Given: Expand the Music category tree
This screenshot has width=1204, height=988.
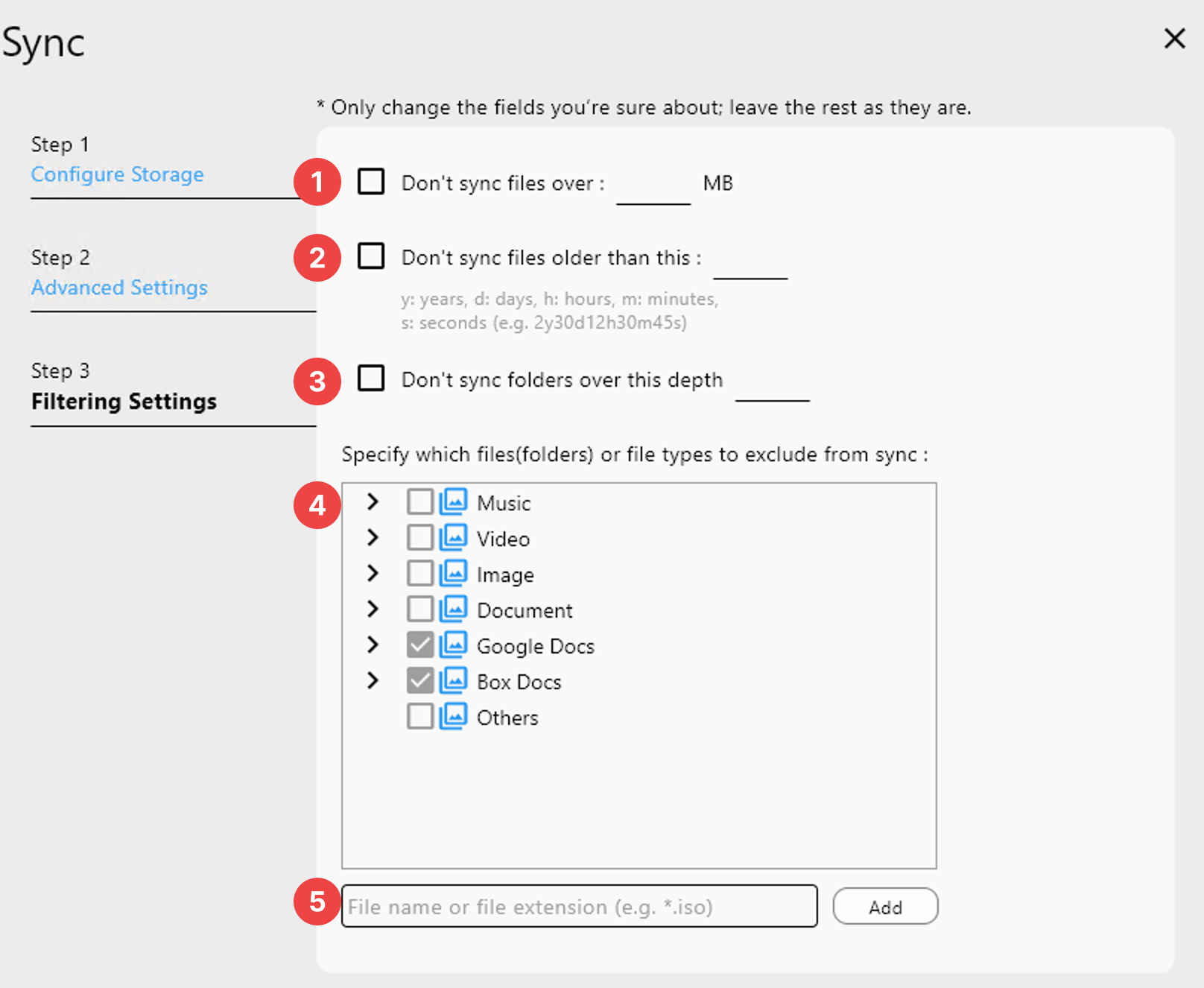Looking at the screenshot, I should (x=373, y=501).
